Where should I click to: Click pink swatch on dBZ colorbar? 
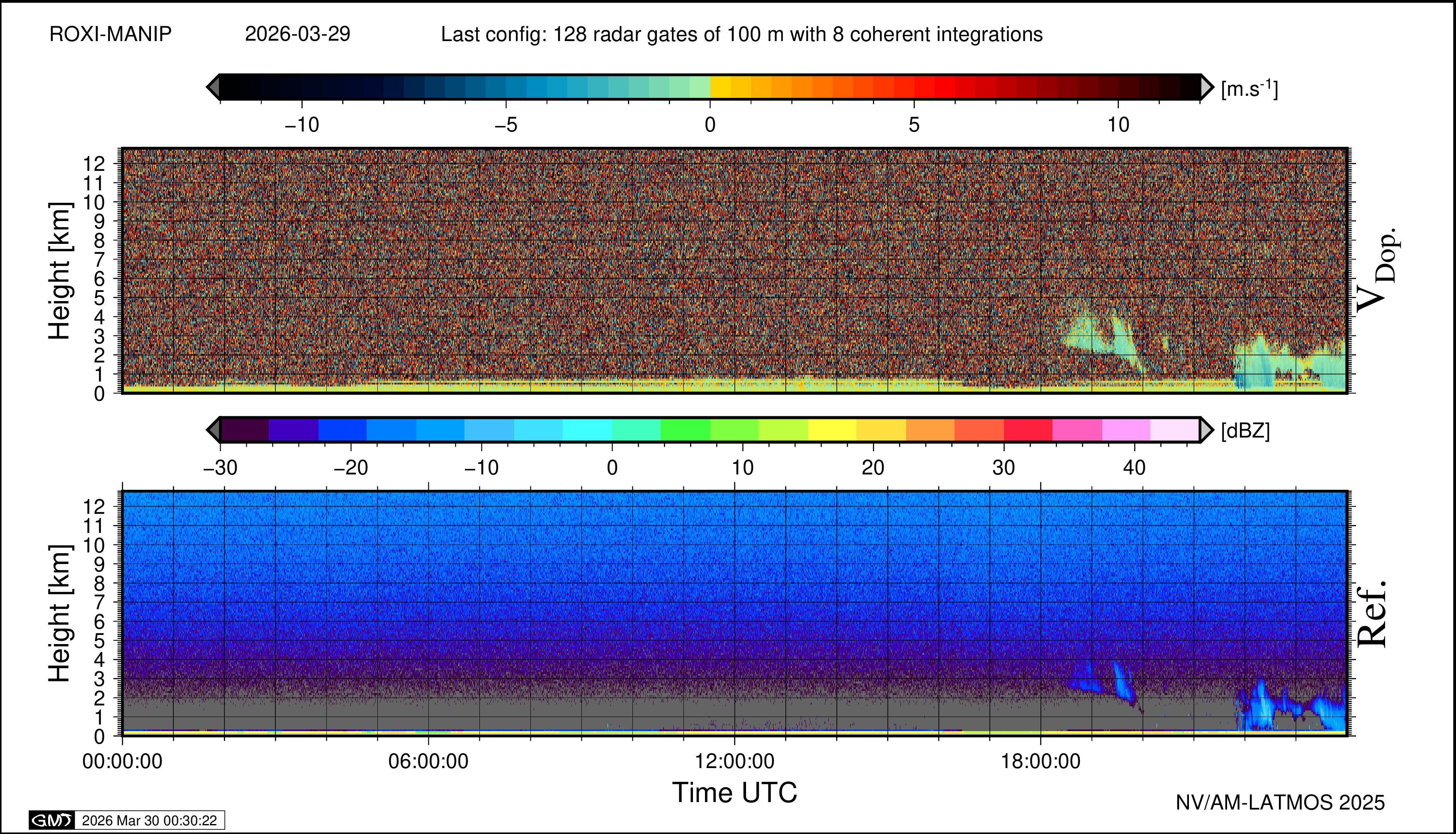click(x=1077, y=430)
